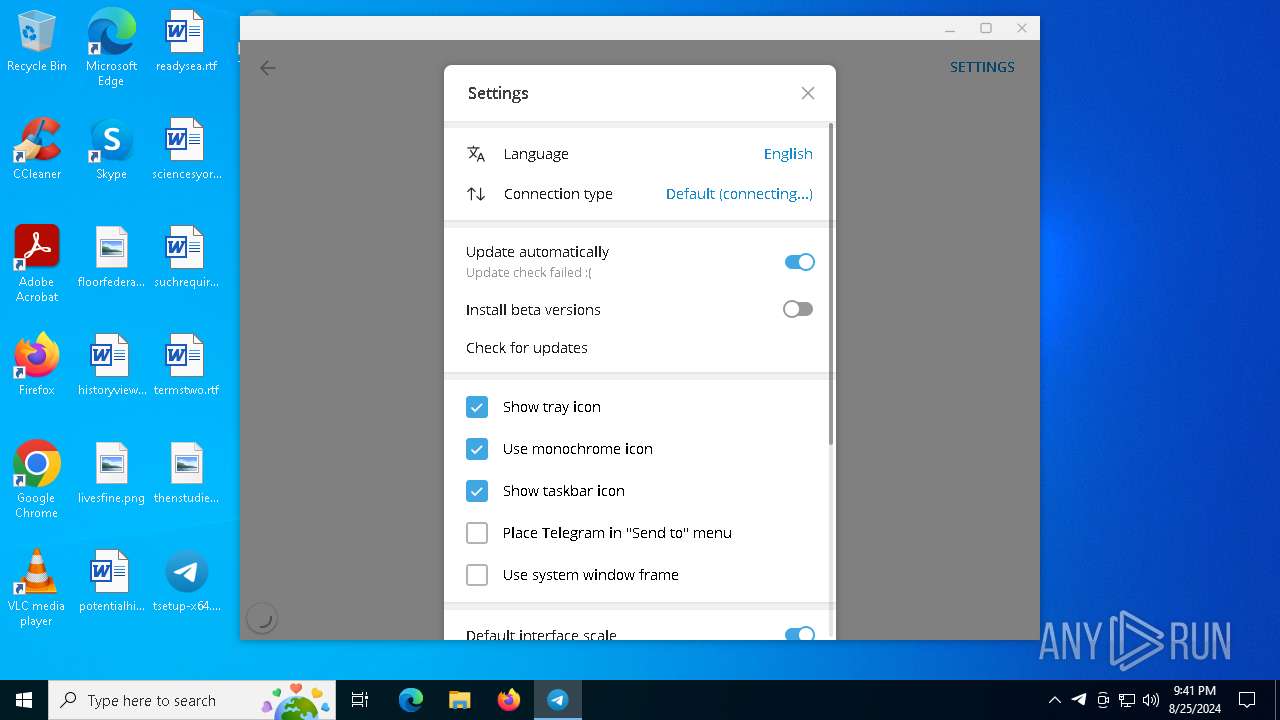Change language from English
The height and width of the screenshot is (720, 1280).
pos(788,154)
